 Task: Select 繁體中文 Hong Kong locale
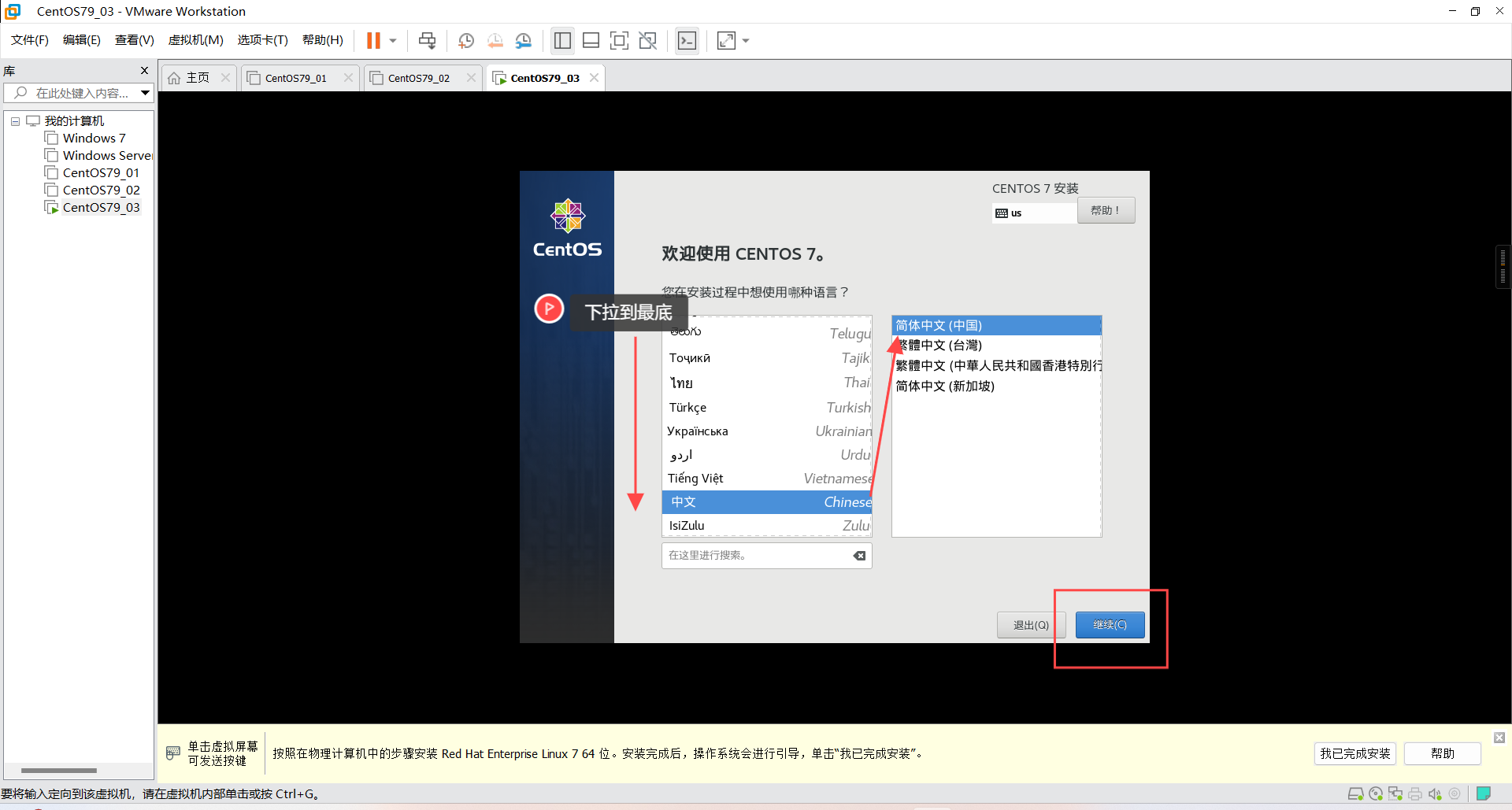click(x=996, y=366)
